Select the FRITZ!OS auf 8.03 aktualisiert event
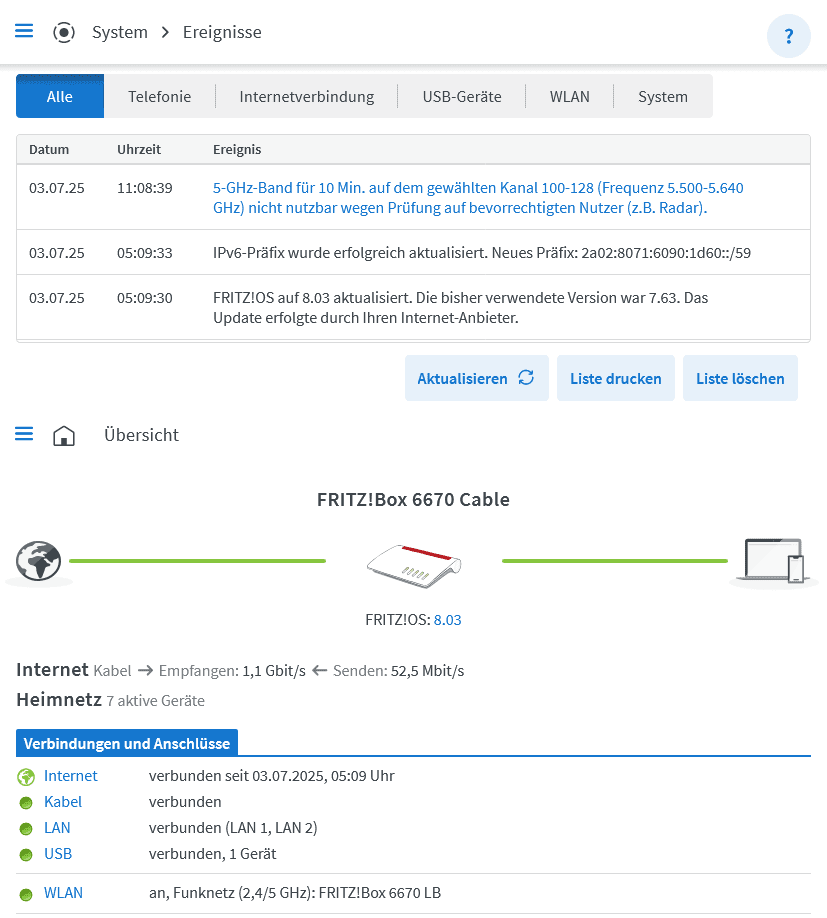The height and width of the screenshot is (918, 827). click(x=413, y=307)
